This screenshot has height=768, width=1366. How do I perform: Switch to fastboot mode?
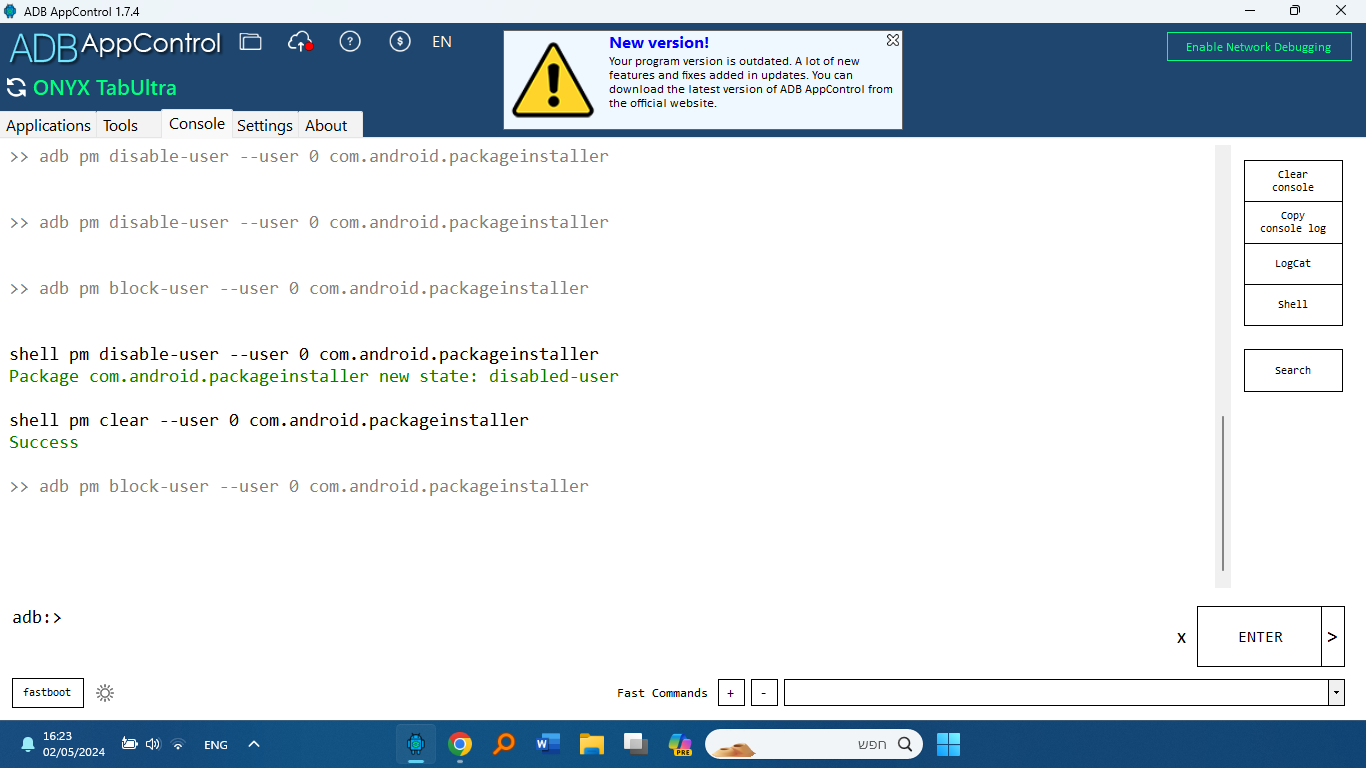[x=48, y=693]
